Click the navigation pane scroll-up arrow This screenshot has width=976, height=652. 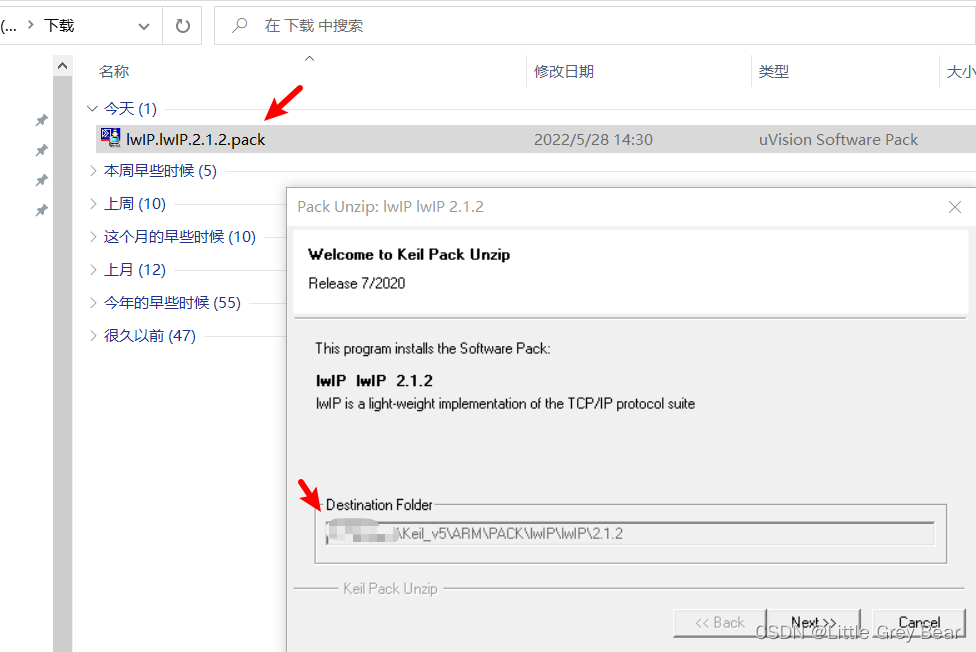point(62,65)
